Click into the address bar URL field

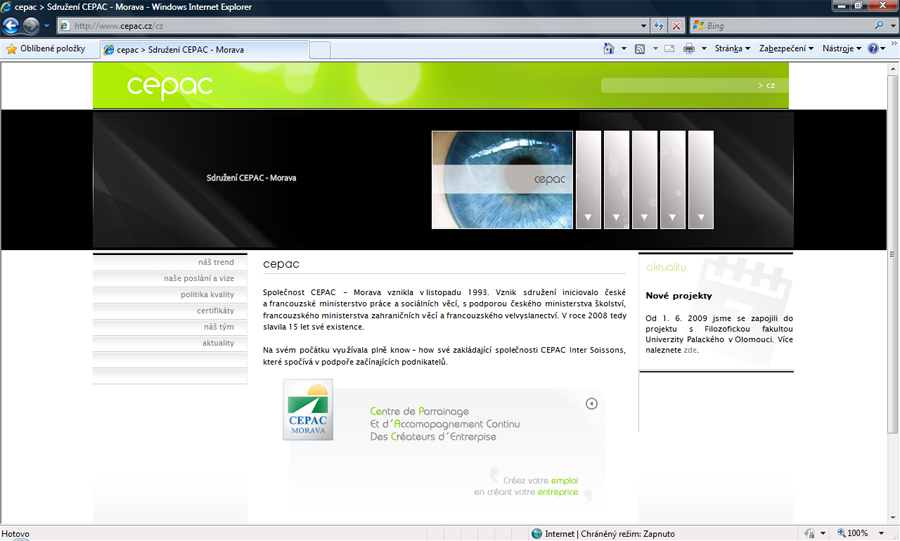(350, 25)
